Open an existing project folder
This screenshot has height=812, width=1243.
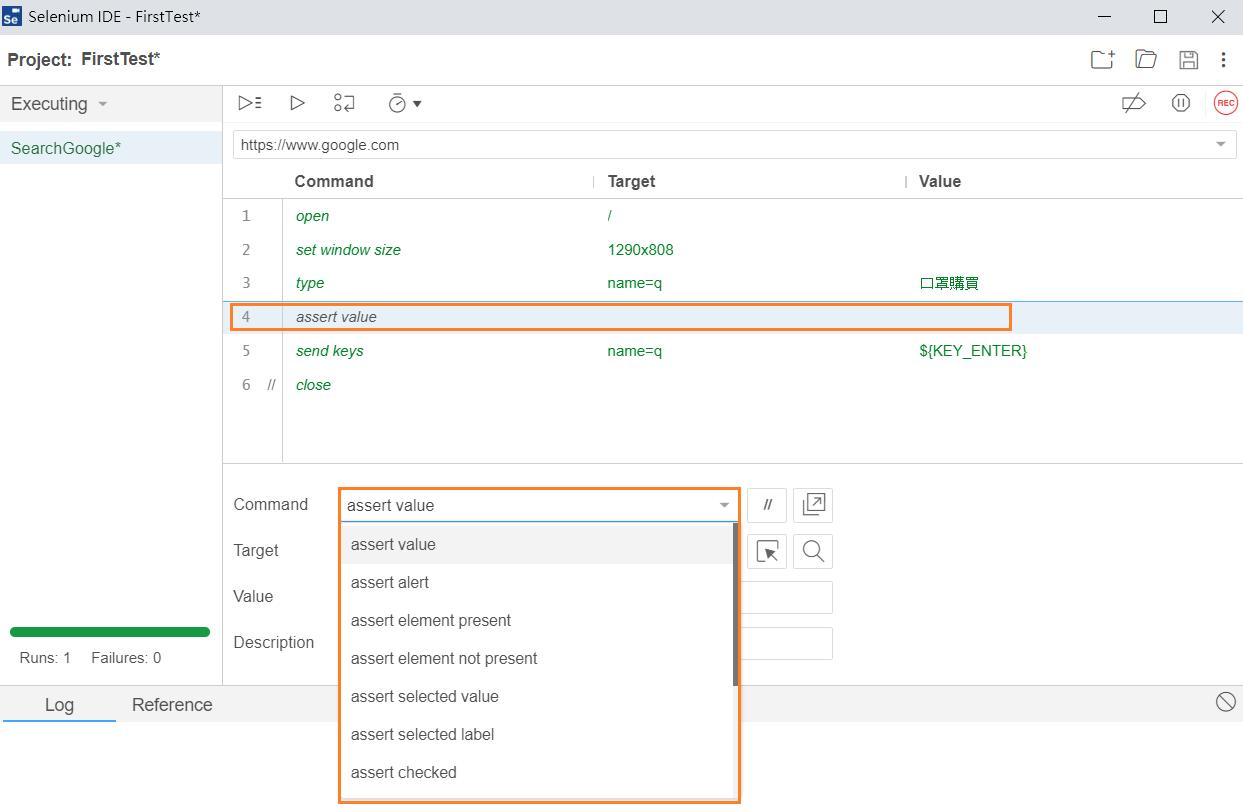[1146, 59]
